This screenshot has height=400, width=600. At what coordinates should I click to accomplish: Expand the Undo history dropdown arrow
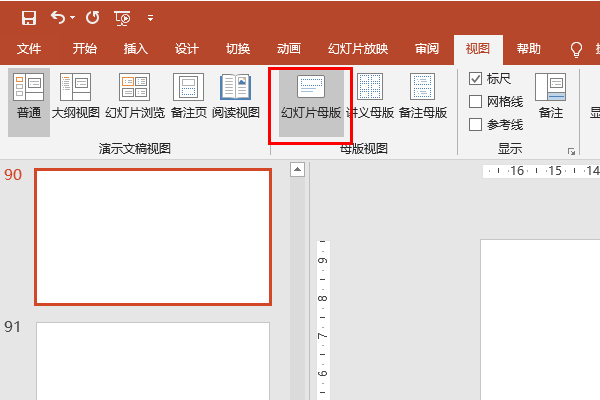[73, 18]
